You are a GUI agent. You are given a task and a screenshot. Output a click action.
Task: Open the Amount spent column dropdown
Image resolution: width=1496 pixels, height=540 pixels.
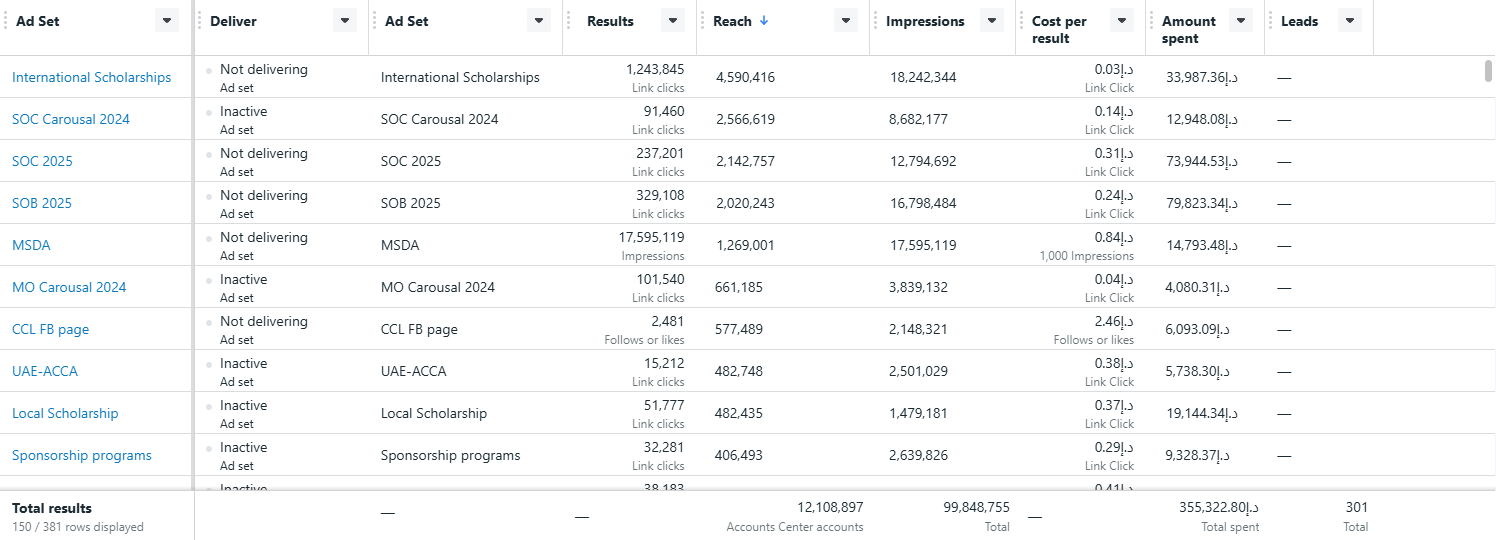point(1241,21)
